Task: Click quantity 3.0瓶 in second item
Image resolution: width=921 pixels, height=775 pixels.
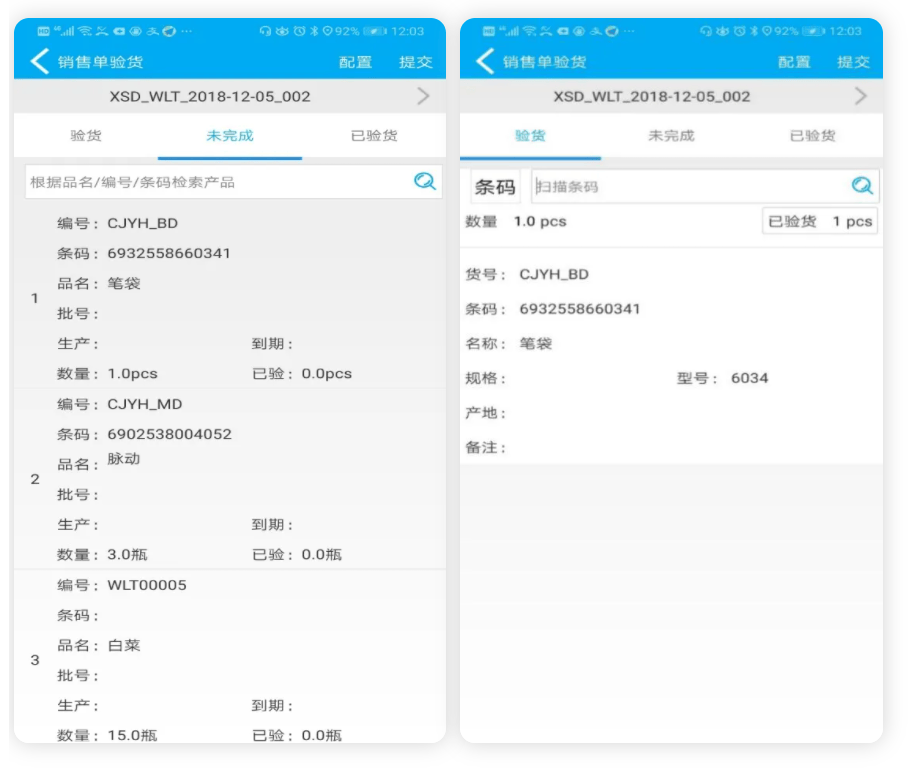Action: click(127, 555)
